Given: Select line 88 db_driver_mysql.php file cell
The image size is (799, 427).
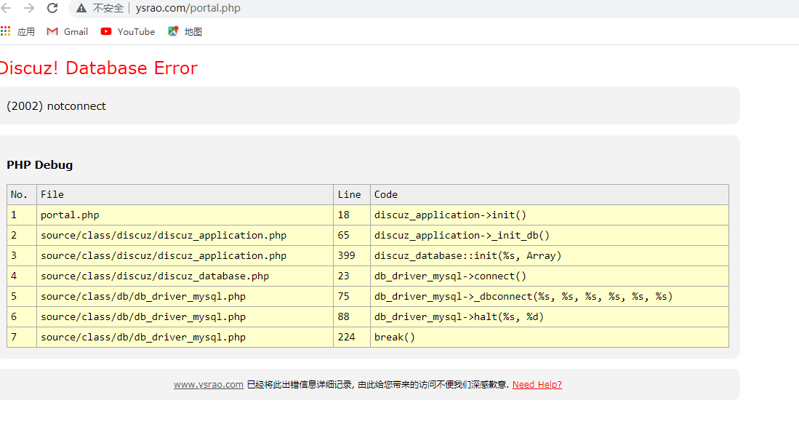Looking at the screenshot, I should tap(185, 317).
